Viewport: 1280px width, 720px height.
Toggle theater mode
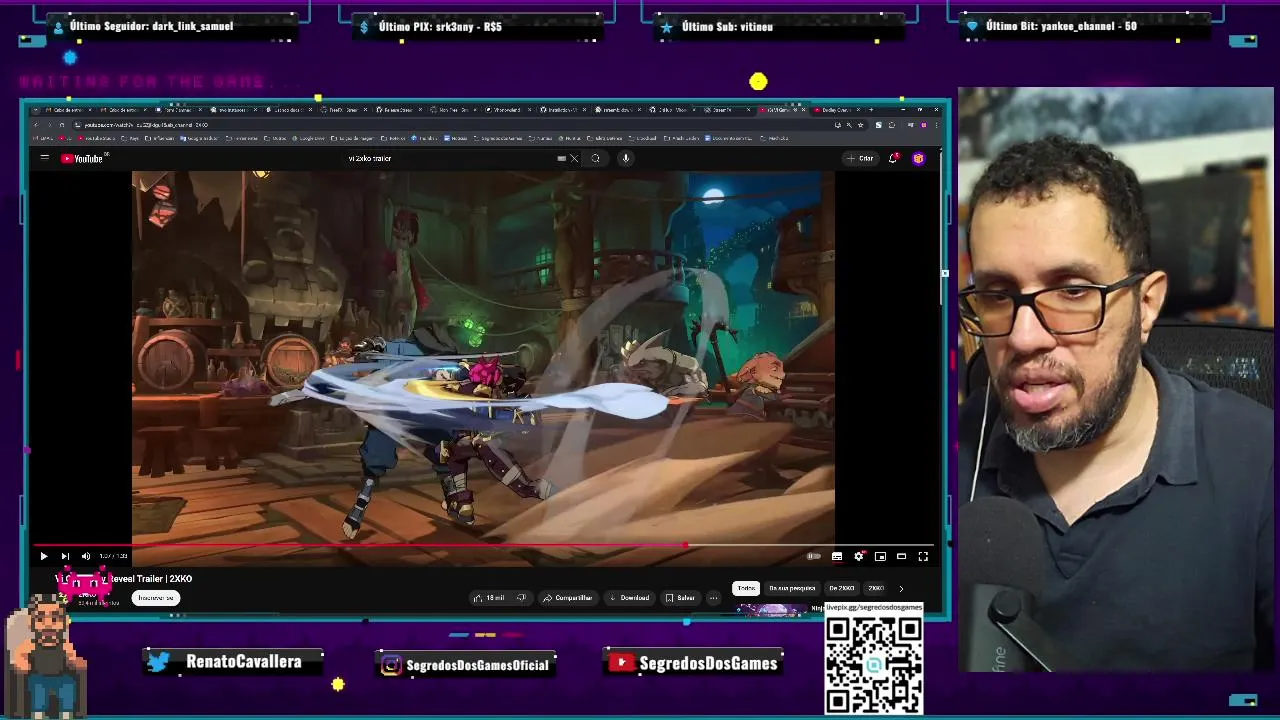click(902, 556)
